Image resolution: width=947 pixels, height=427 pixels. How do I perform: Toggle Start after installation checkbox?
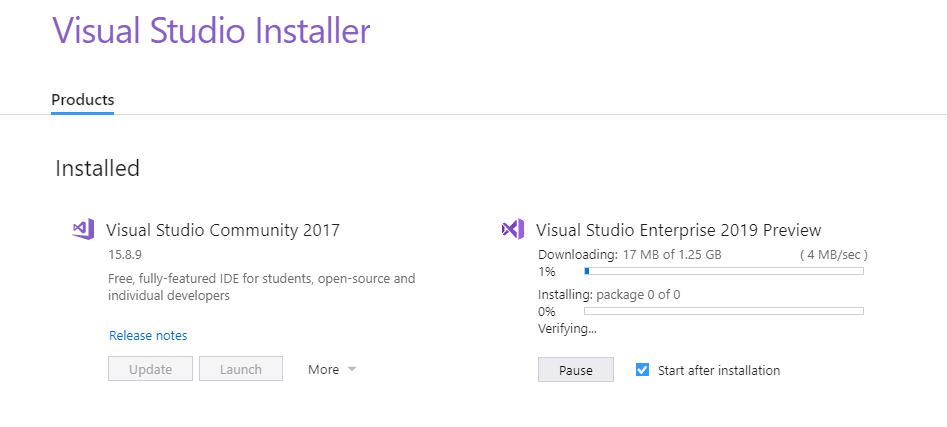click(x=643, y=370)
